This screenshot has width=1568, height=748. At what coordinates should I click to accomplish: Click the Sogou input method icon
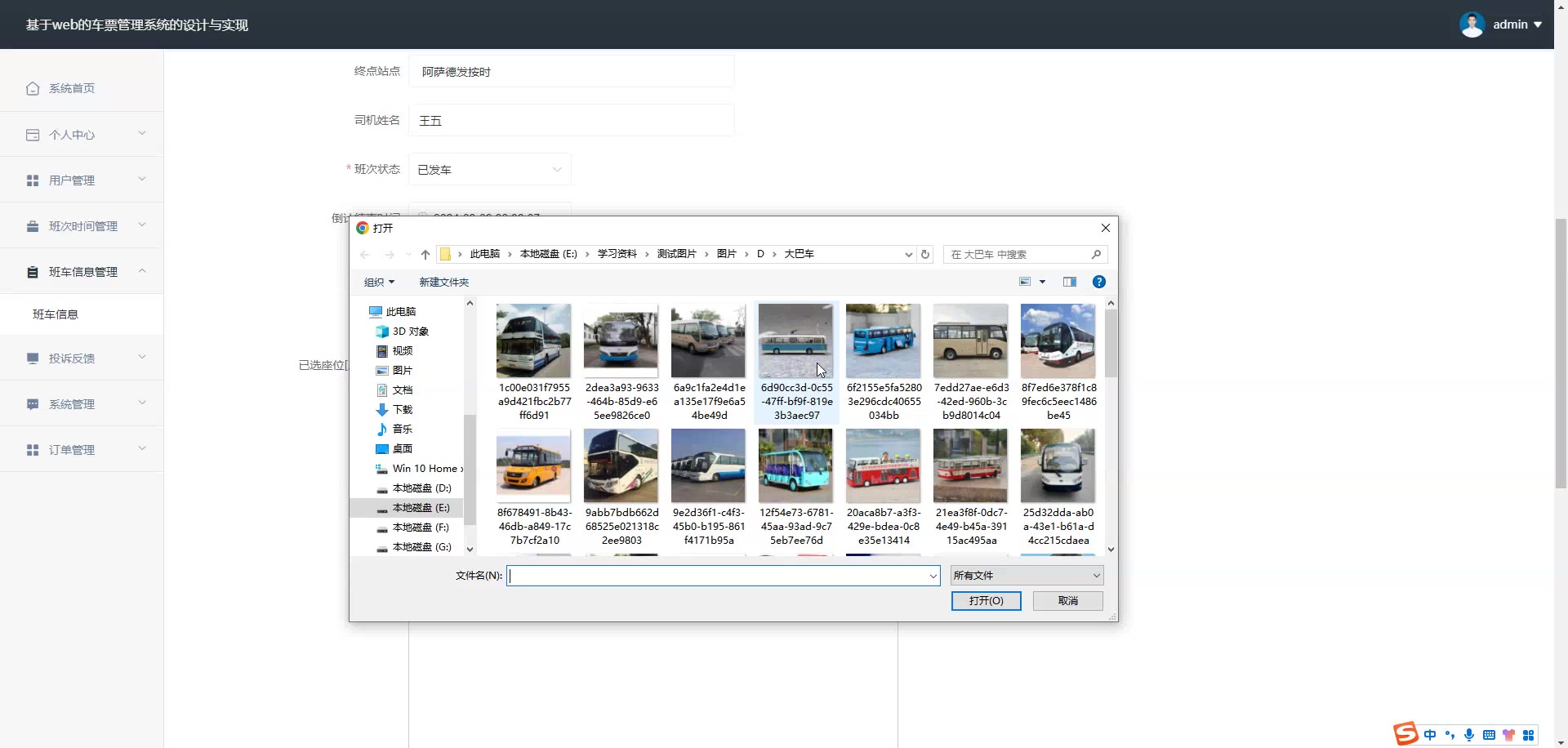point(1405,734)
